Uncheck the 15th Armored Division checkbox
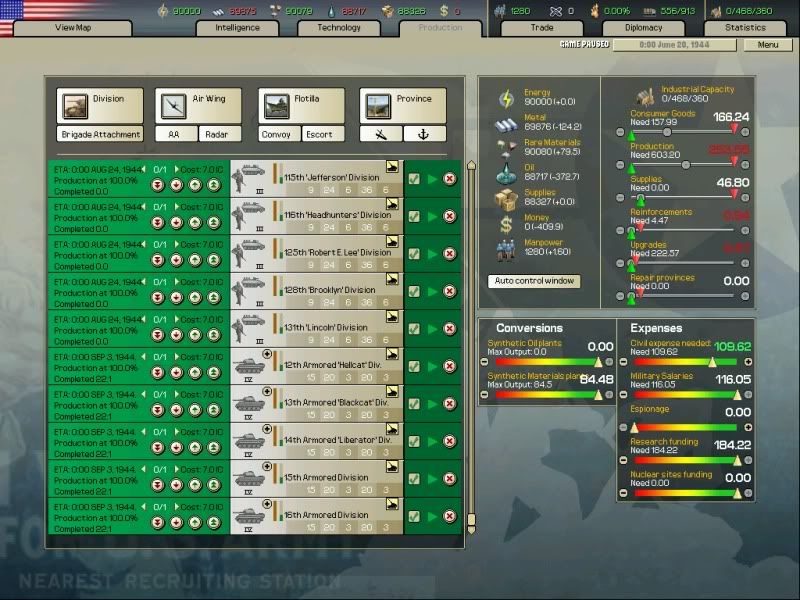Screen dimensions: 800x600 tap(414, 480)
